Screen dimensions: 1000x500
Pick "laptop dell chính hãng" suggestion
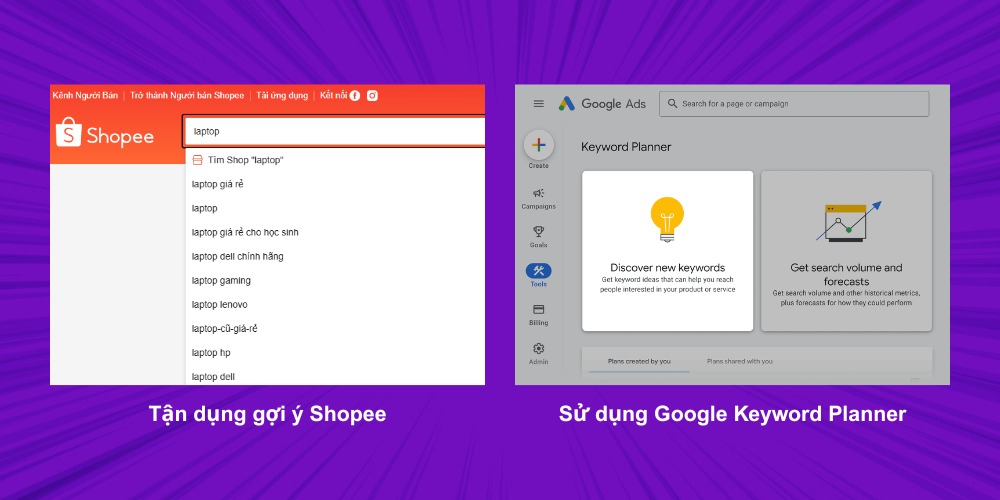(237, 257)
